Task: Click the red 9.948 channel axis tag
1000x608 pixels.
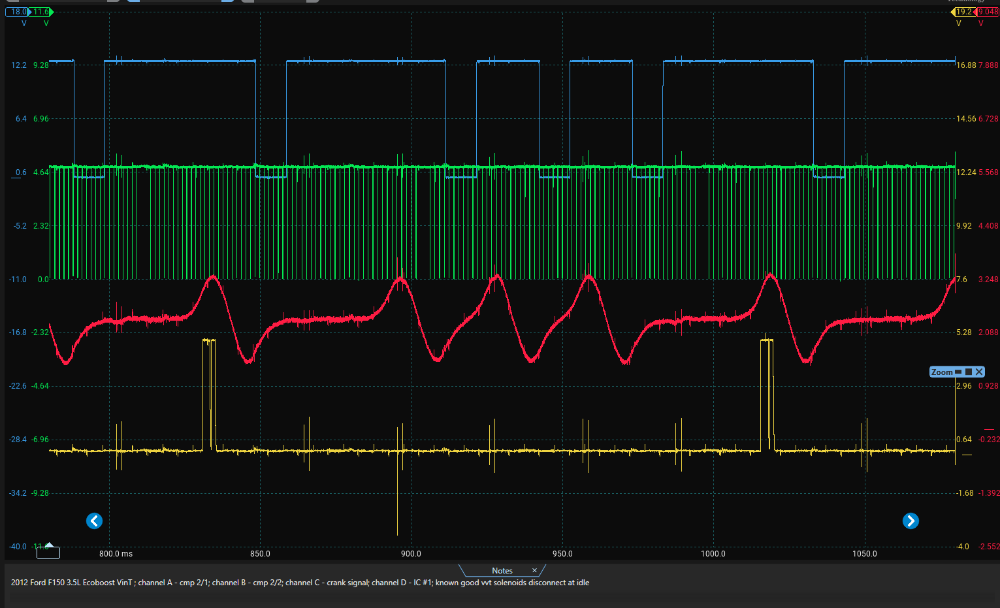Action: click(x=987, y=11)
